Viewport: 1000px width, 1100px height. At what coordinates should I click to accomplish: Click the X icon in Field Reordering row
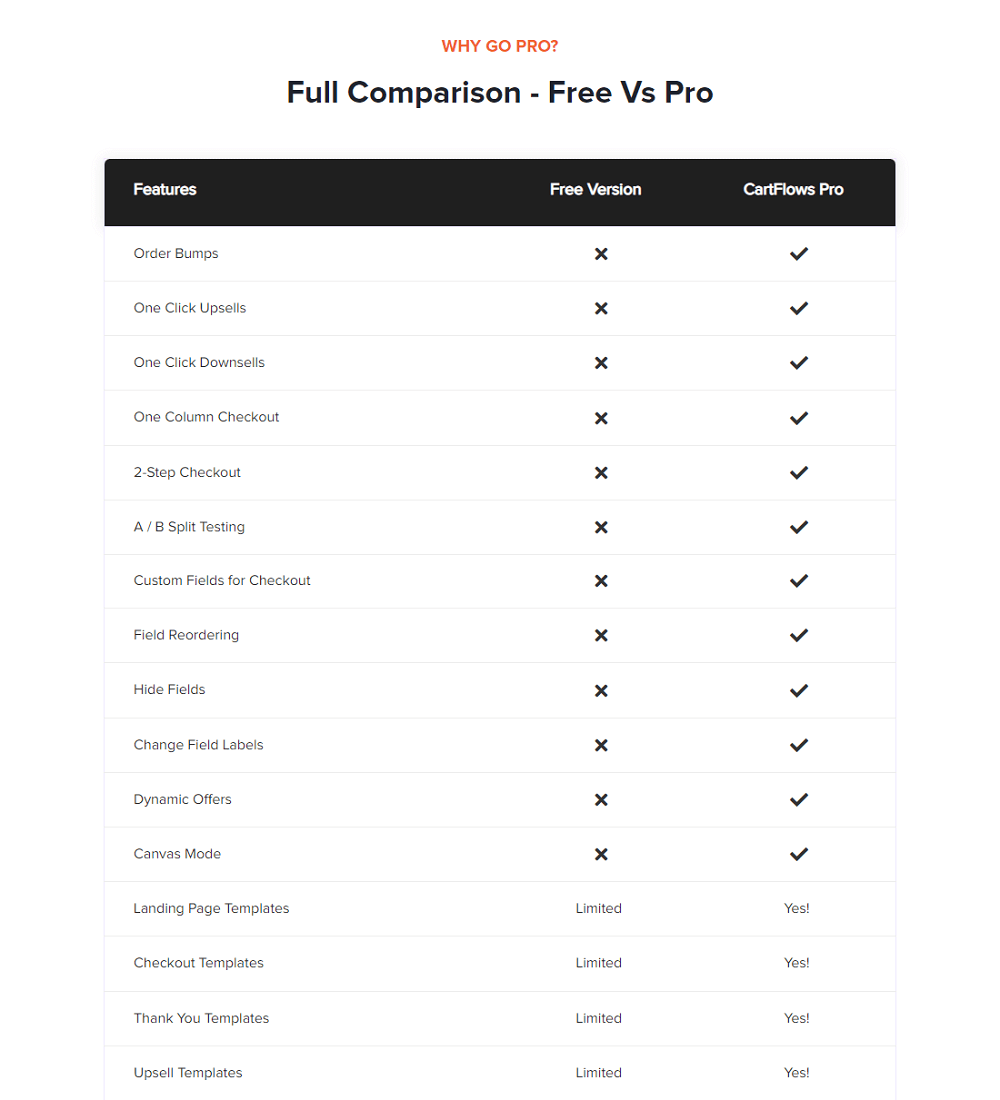tap(601, 636)
